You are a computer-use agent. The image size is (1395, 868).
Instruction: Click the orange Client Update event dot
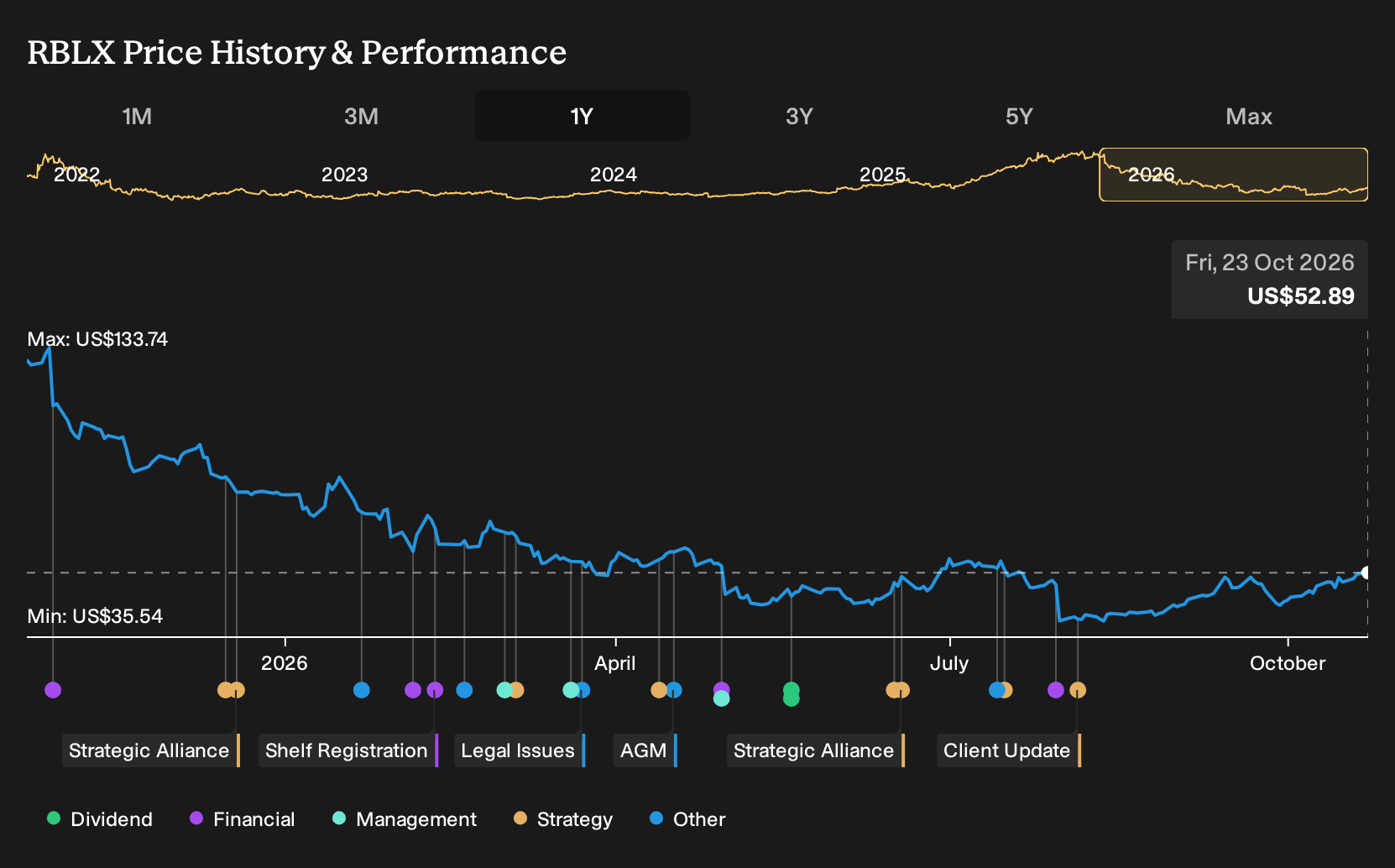click(1078, 690)
